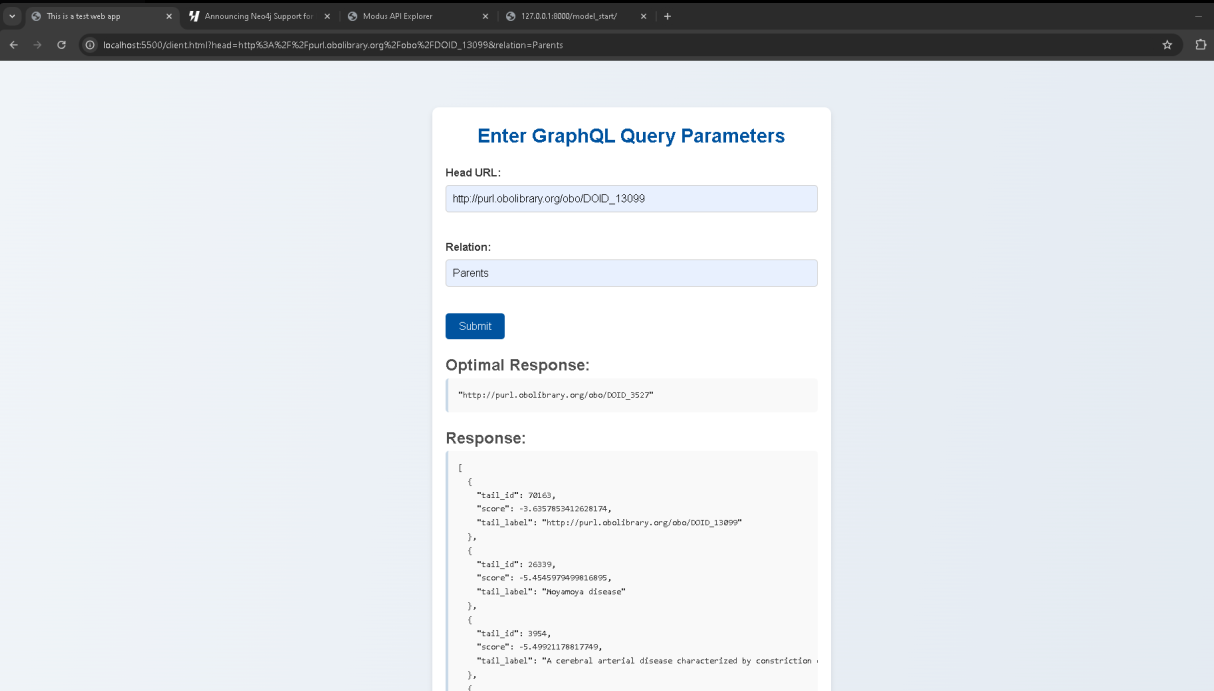The image size is (1214, 691).
Task: Submit the GraphQL query form
Action: tap(475, 326)
